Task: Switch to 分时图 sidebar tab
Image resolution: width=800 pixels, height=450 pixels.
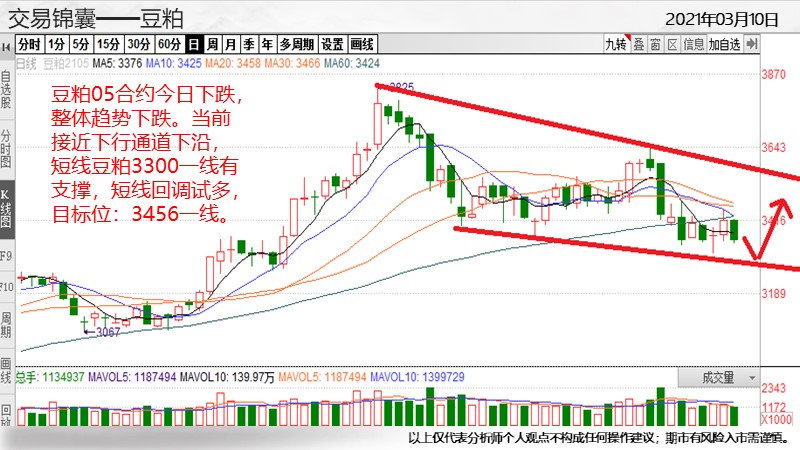Action: 6,146
